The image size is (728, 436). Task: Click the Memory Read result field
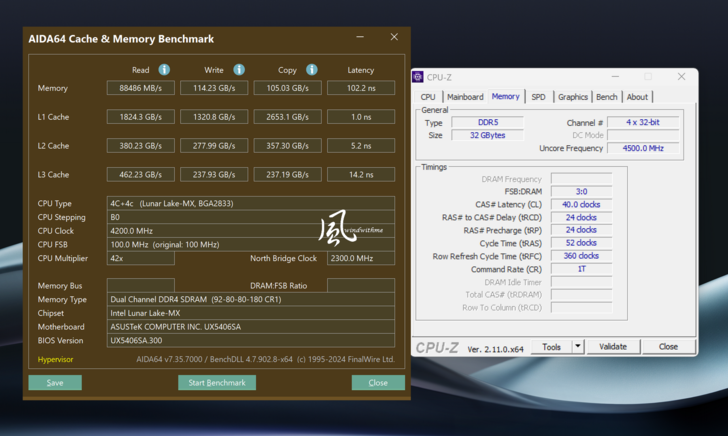(140, 88)
